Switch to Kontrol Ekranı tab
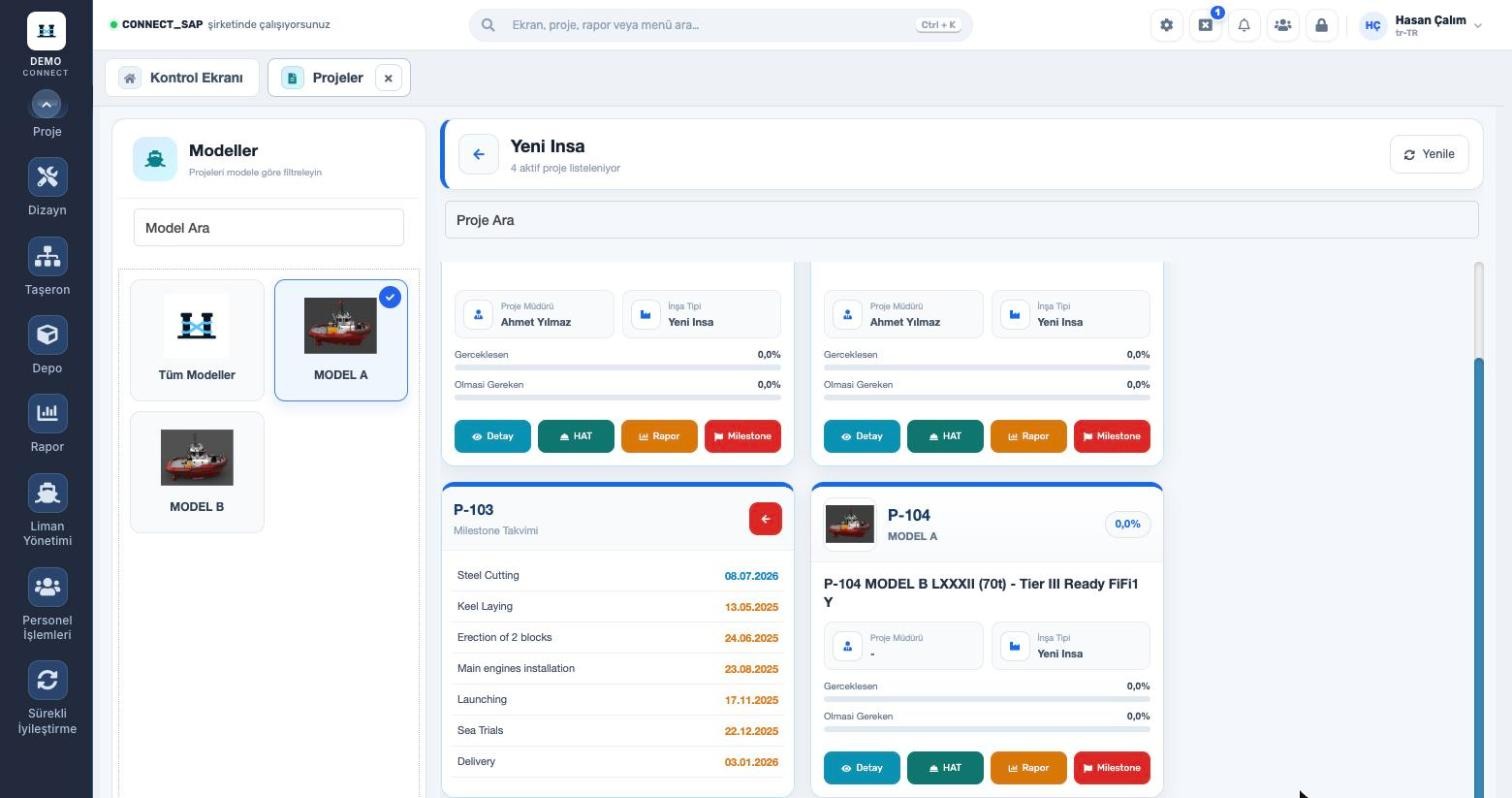This screenshot has height=798, width=1512. coord(182,77)
